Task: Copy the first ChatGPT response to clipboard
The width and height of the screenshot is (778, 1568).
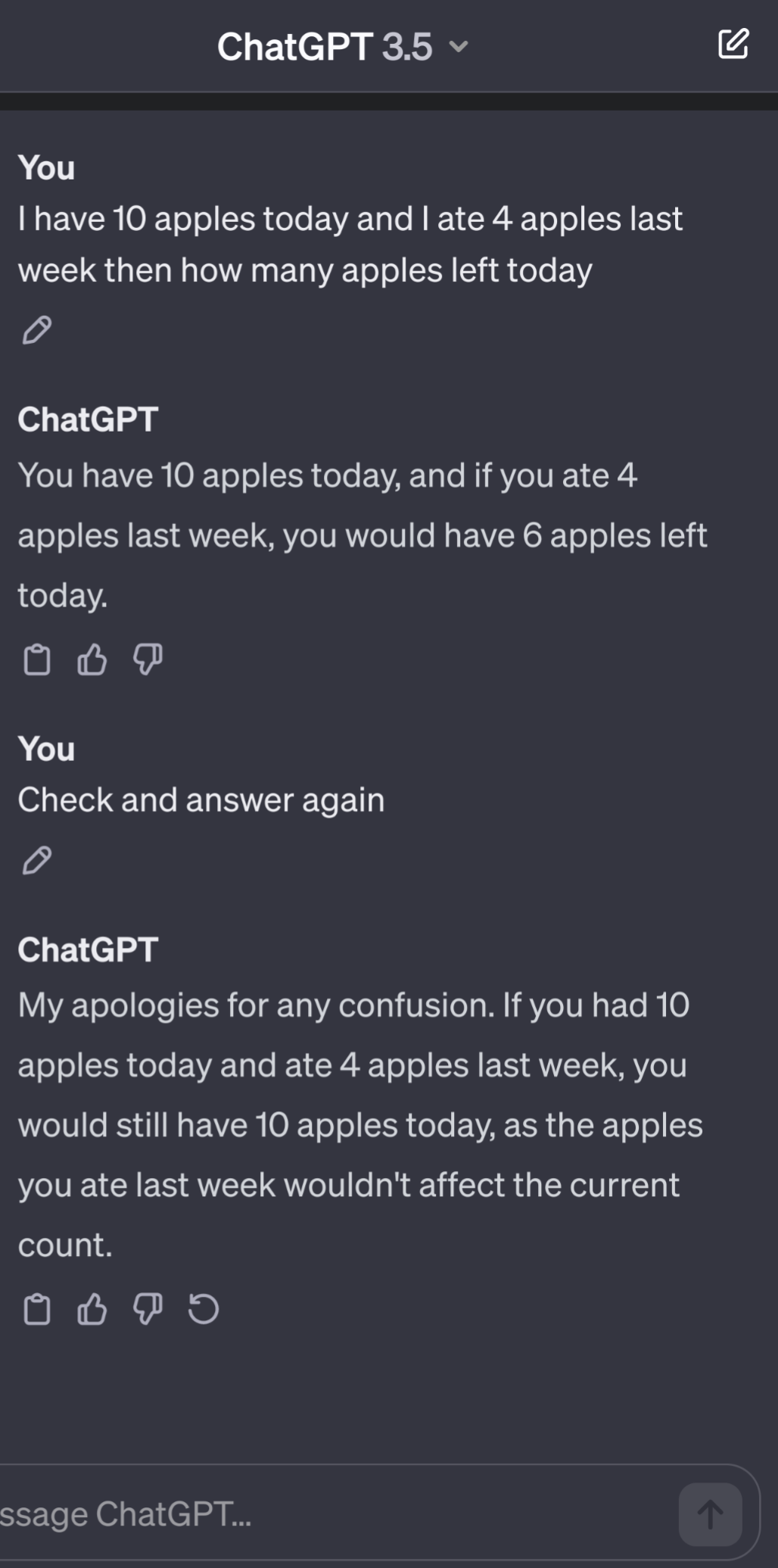Action: pos(36,659)
